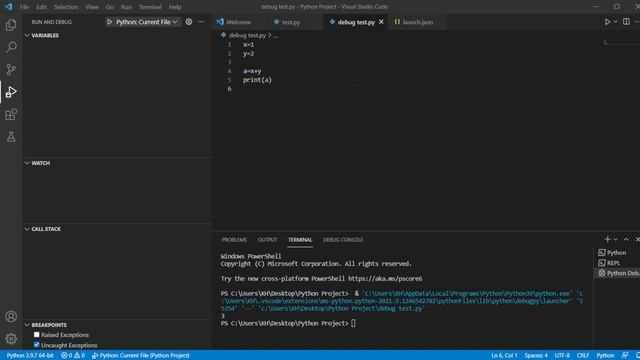Close the debug test.py tab
This screenshot has height=360, width=640.
[x=381, y=22]
